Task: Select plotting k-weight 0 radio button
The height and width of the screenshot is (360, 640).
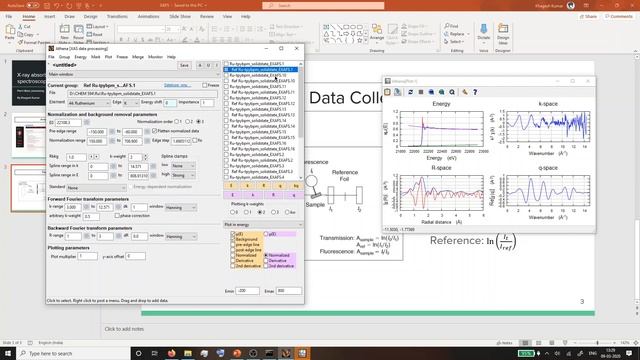Action: [x=233, y=212]
